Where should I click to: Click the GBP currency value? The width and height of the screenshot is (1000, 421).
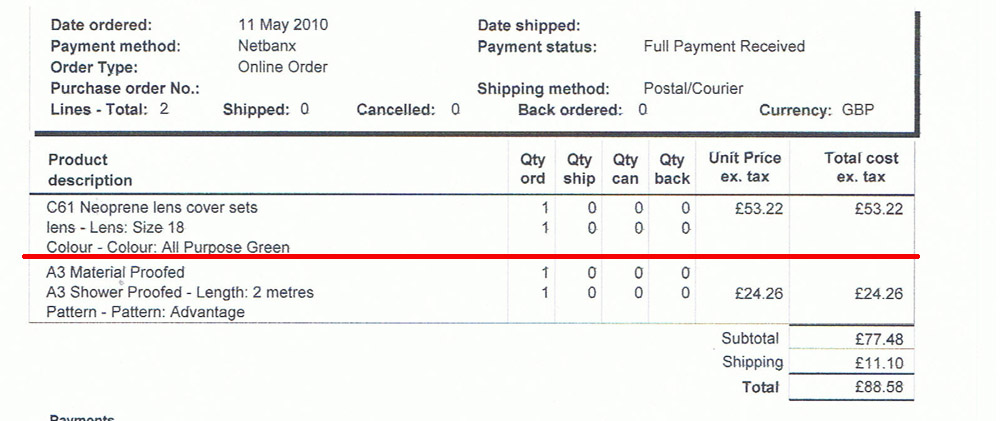click(857, 110)
